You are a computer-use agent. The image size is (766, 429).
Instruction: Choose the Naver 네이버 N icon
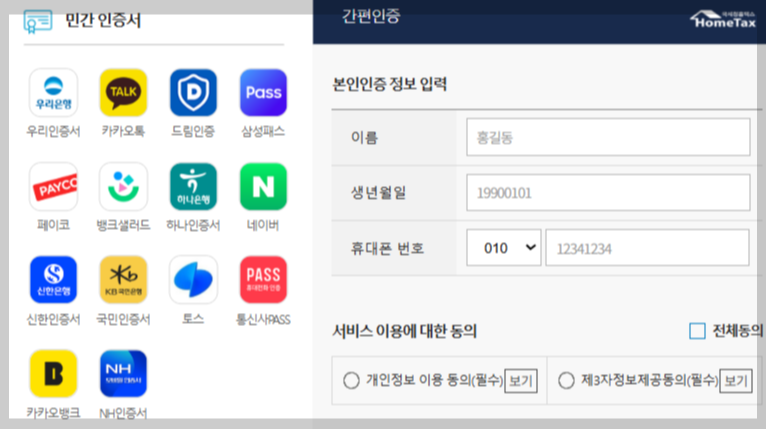(263, 187)
